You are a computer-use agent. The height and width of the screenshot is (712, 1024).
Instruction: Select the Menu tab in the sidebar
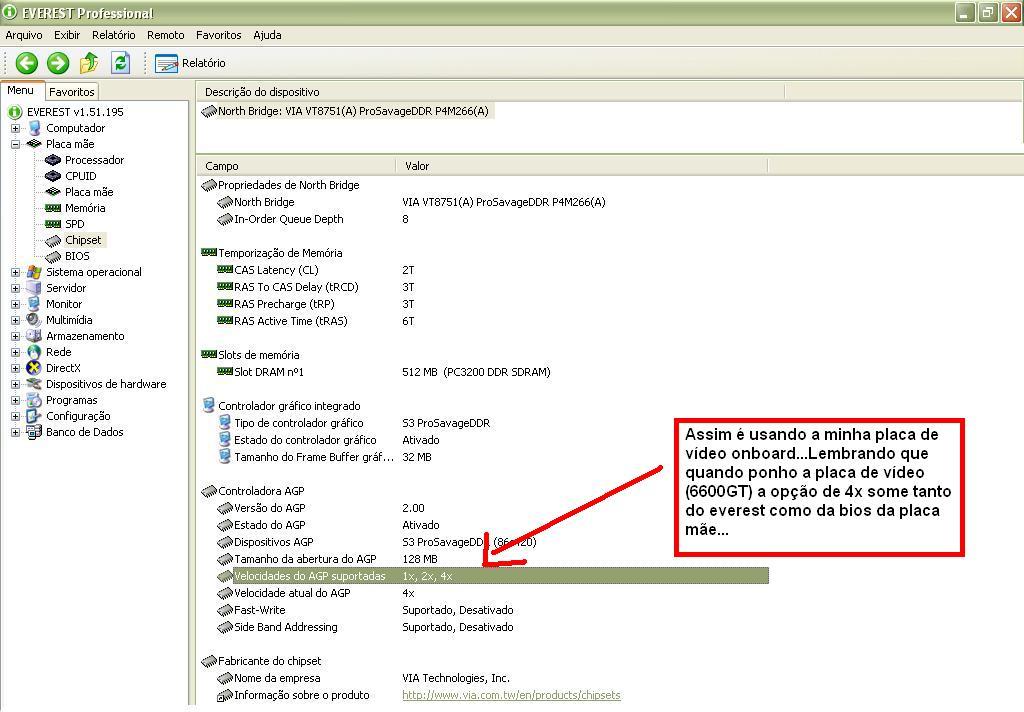21,90
